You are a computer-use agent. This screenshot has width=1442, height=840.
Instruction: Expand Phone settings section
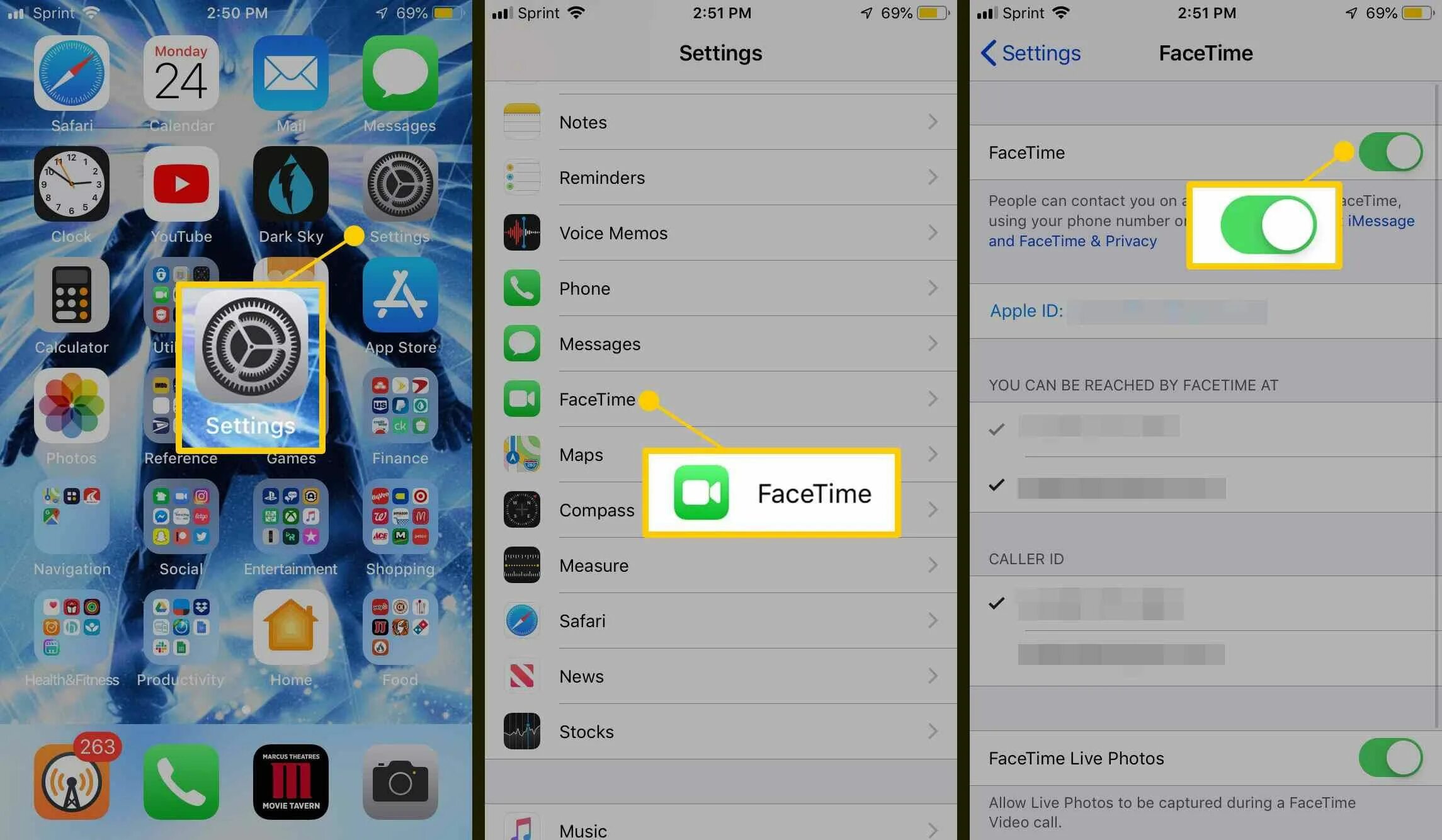720,288
